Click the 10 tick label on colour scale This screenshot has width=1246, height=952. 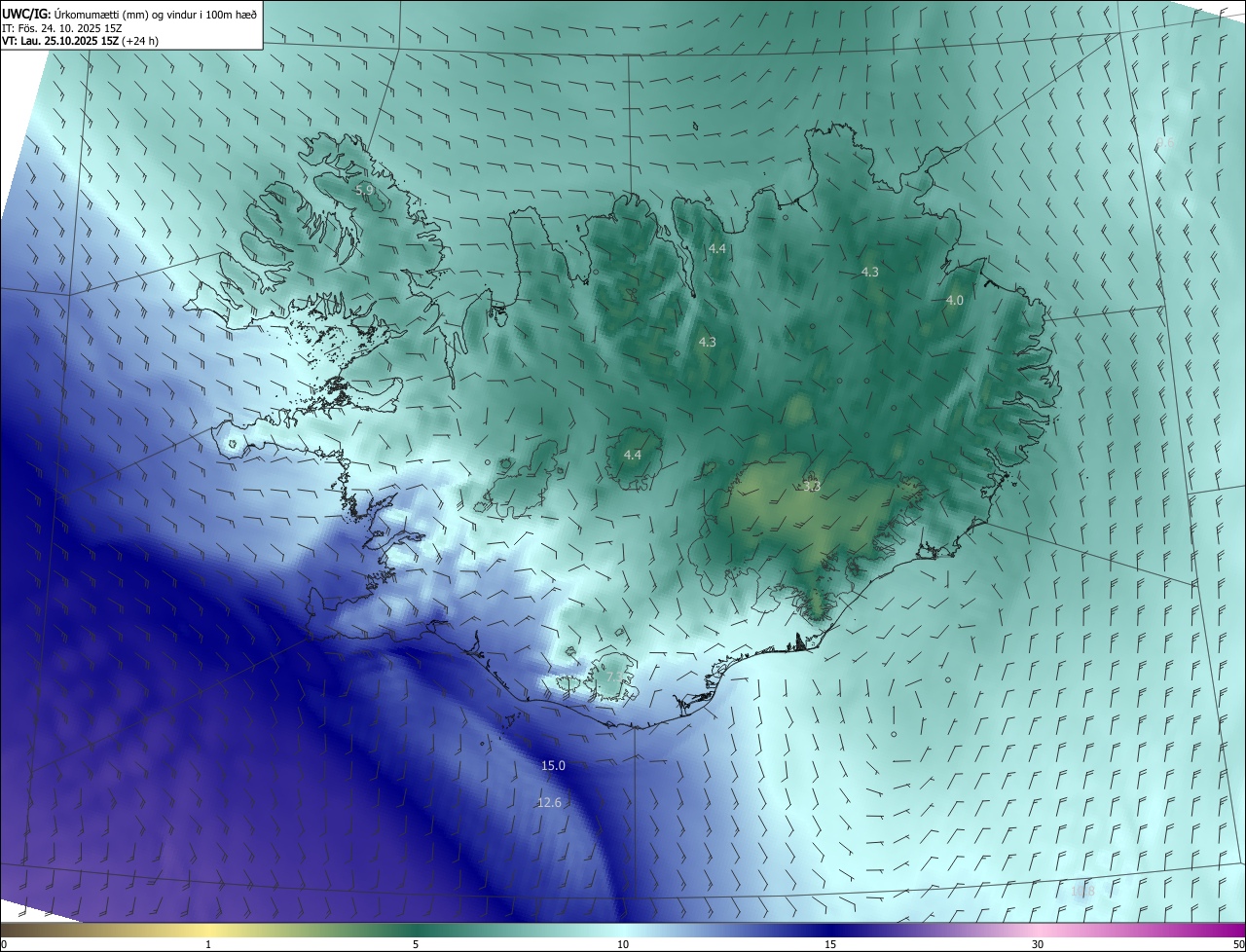coord(623,944)
